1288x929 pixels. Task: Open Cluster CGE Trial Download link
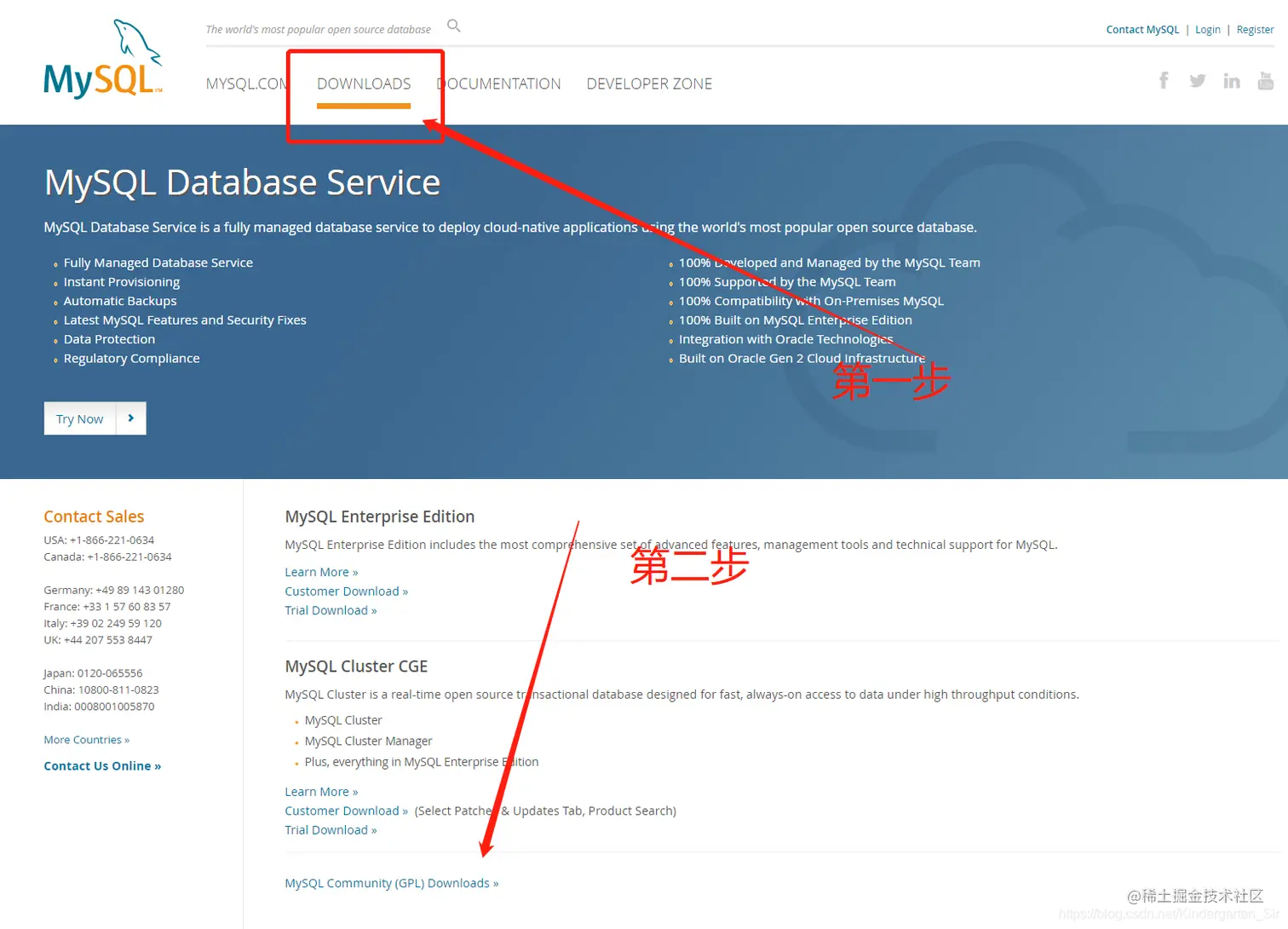pyautogui.click(x=331, y=830)
